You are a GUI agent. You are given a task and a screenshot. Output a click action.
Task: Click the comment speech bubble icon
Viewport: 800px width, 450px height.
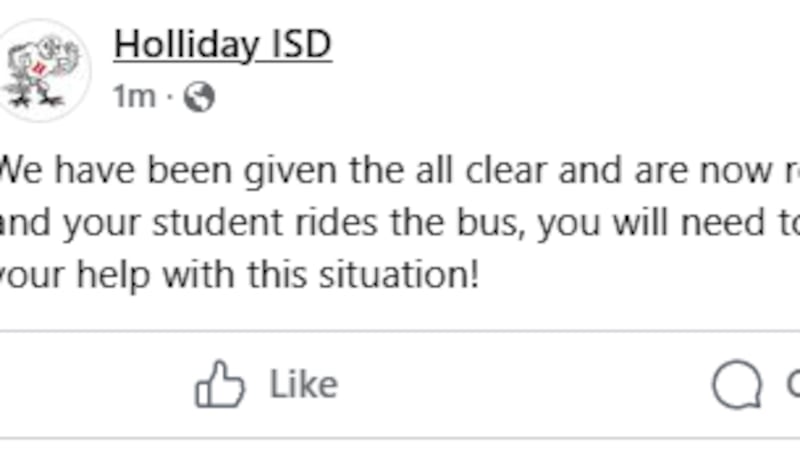(x=736, y=385)
